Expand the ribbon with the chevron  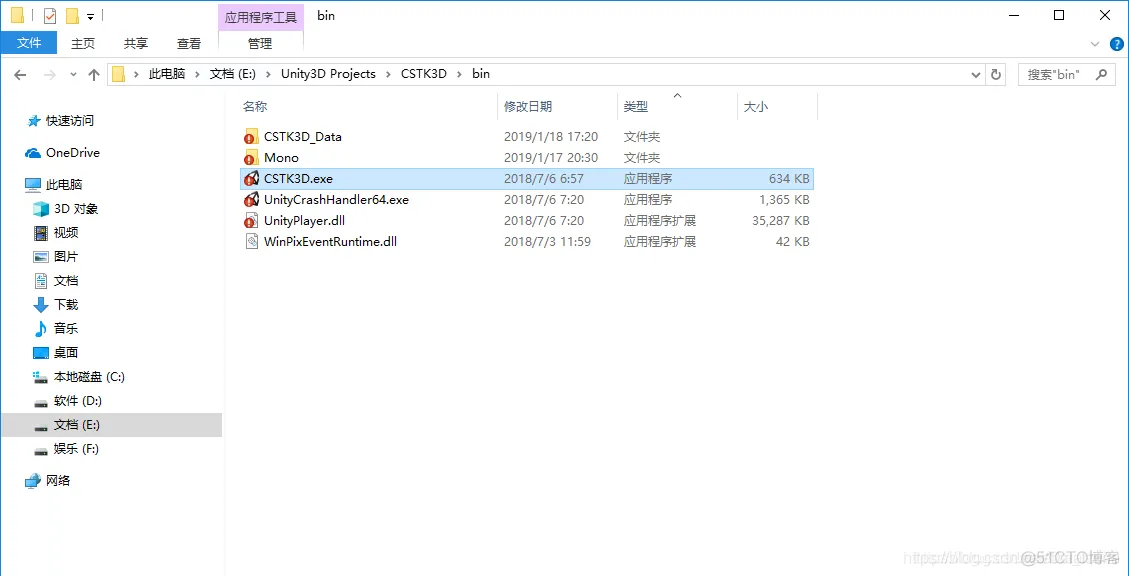point(1095,44)
